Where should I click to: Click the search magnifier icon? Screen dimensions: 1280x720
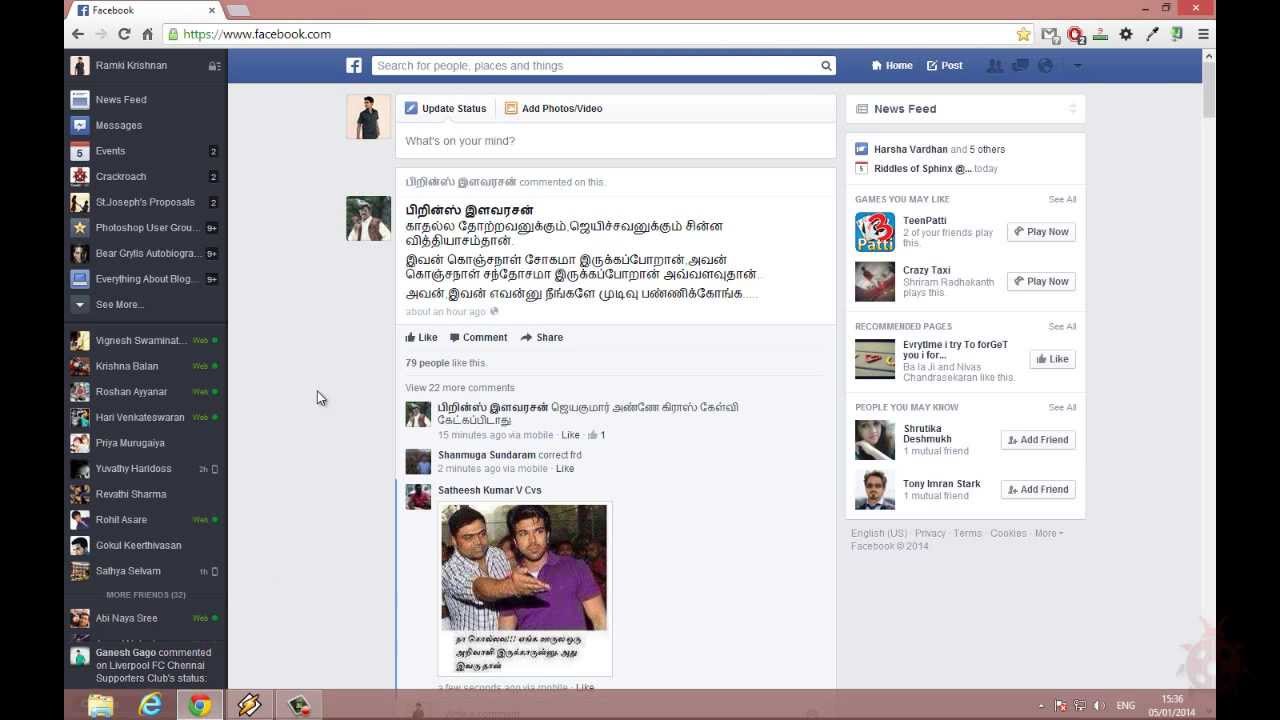point(826,66)
